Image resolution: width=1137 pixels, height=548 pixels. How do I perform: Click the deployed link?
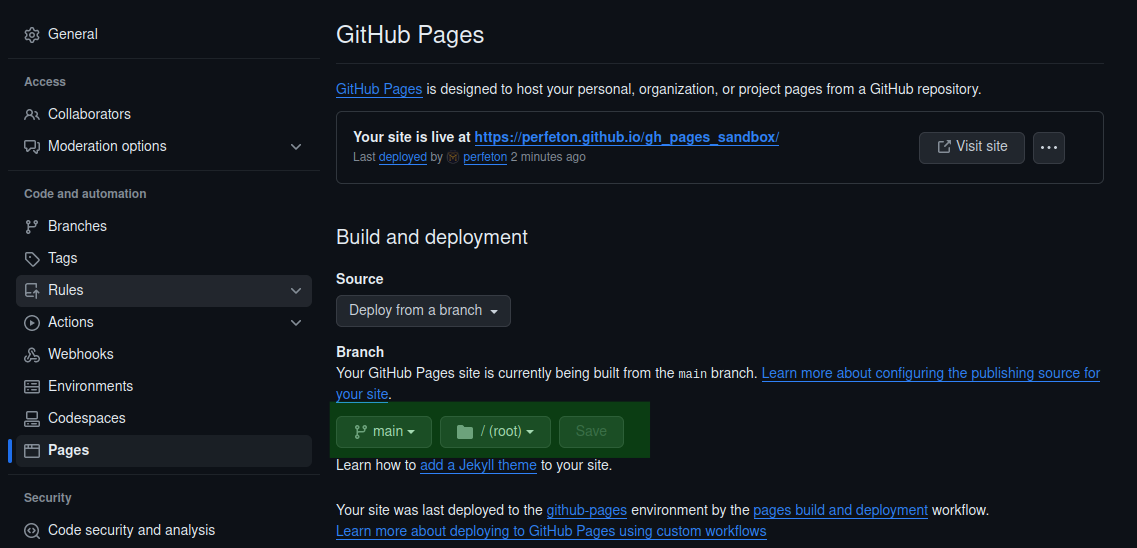tap(402, 157)
